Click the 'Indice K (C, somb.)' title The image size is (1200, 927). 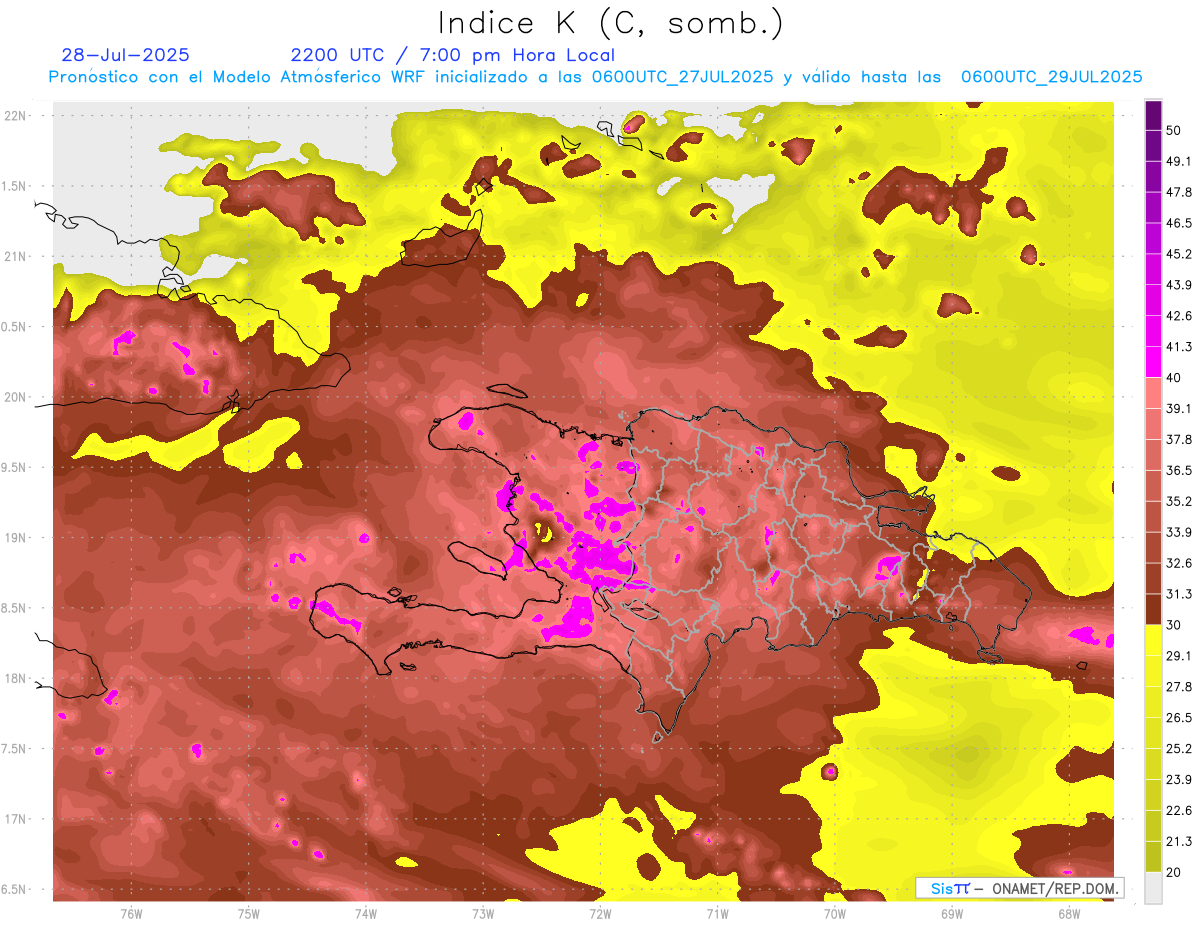point(611,24)
